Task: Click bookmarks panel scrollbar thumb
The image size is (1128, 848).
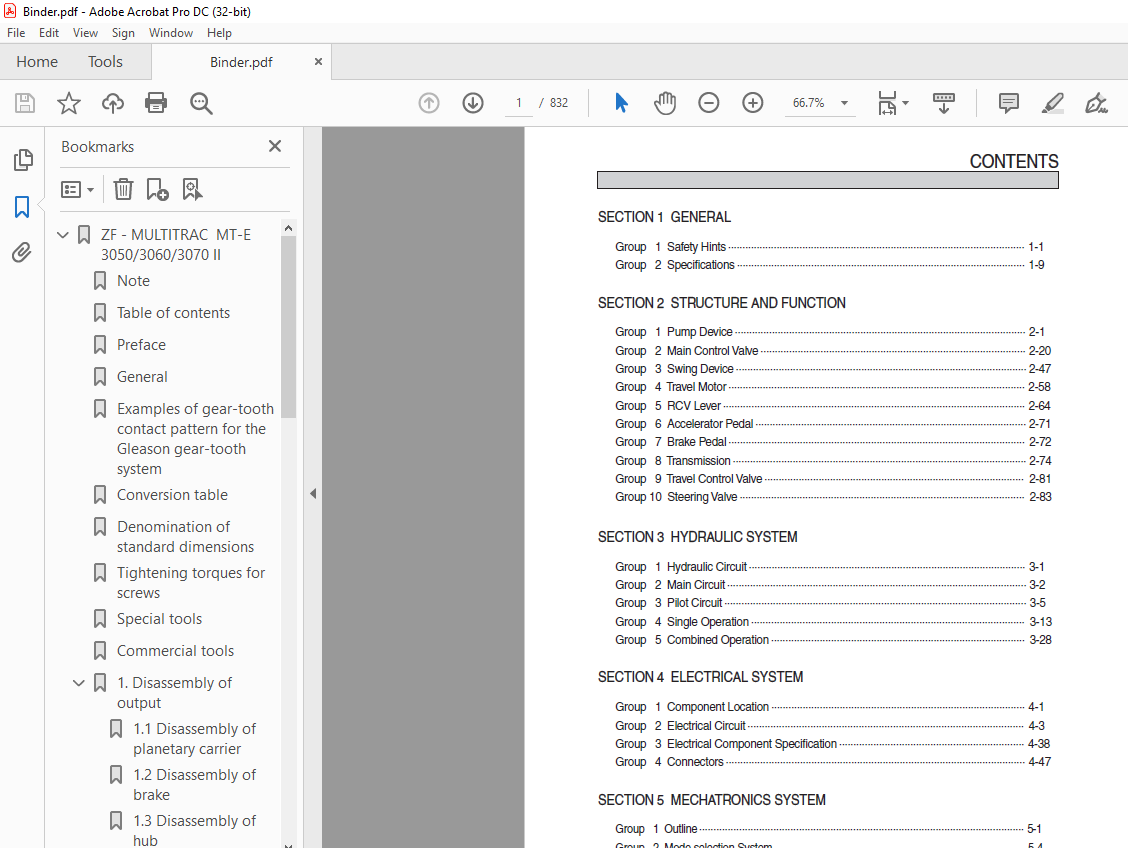Action: [288, 327]
